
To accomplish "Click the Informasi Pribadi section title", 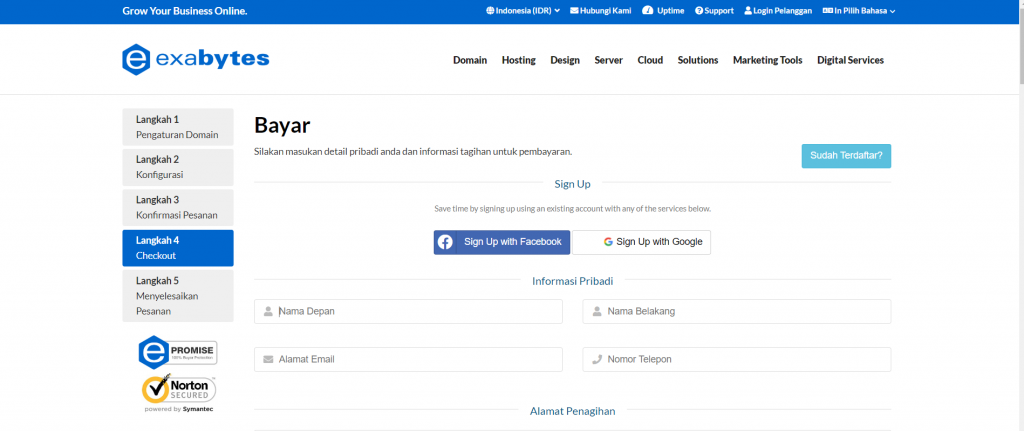I will 573,281.
